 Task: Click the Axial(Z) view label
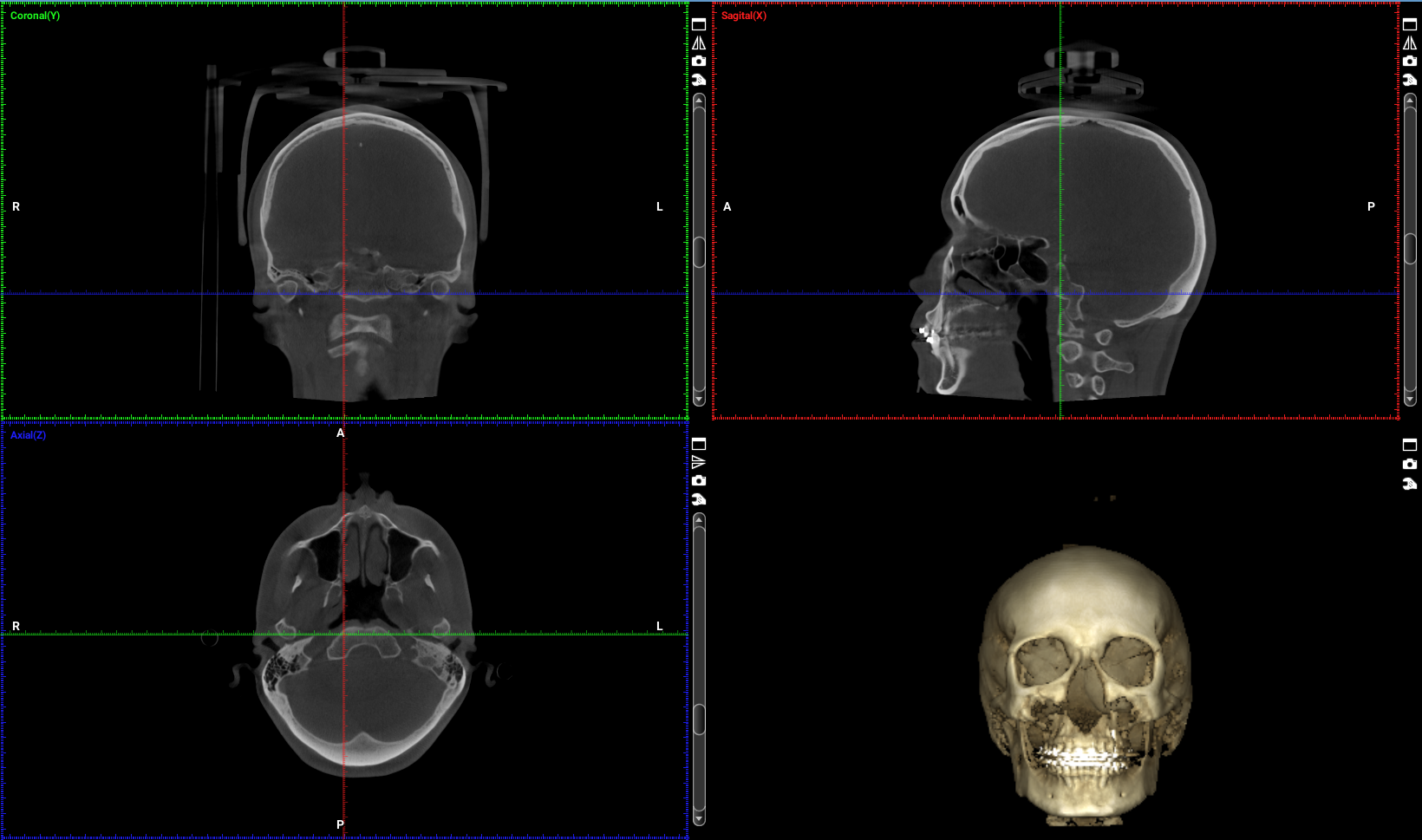(29, 435)
